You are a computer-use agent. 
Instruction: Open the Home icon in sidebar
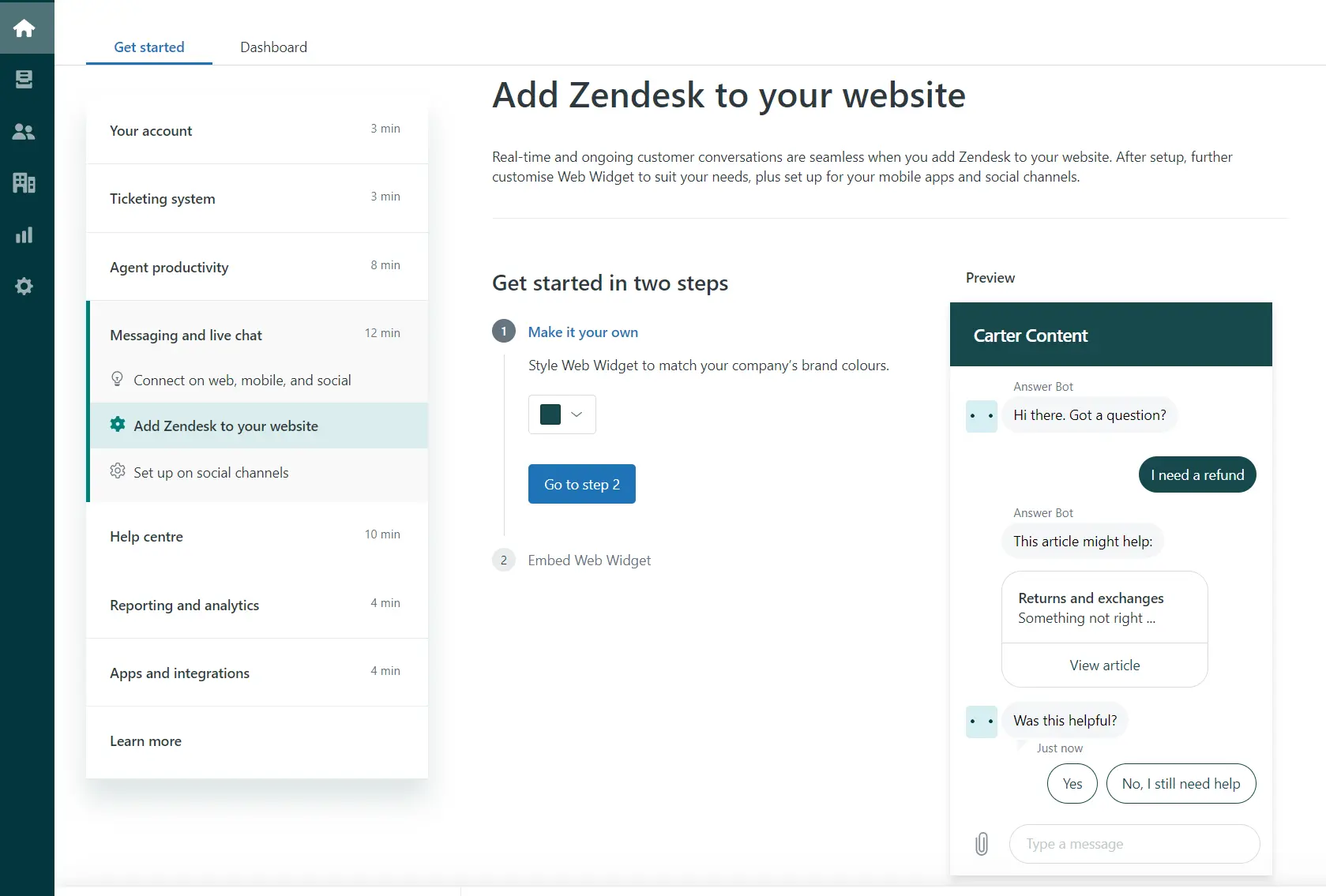24,28
